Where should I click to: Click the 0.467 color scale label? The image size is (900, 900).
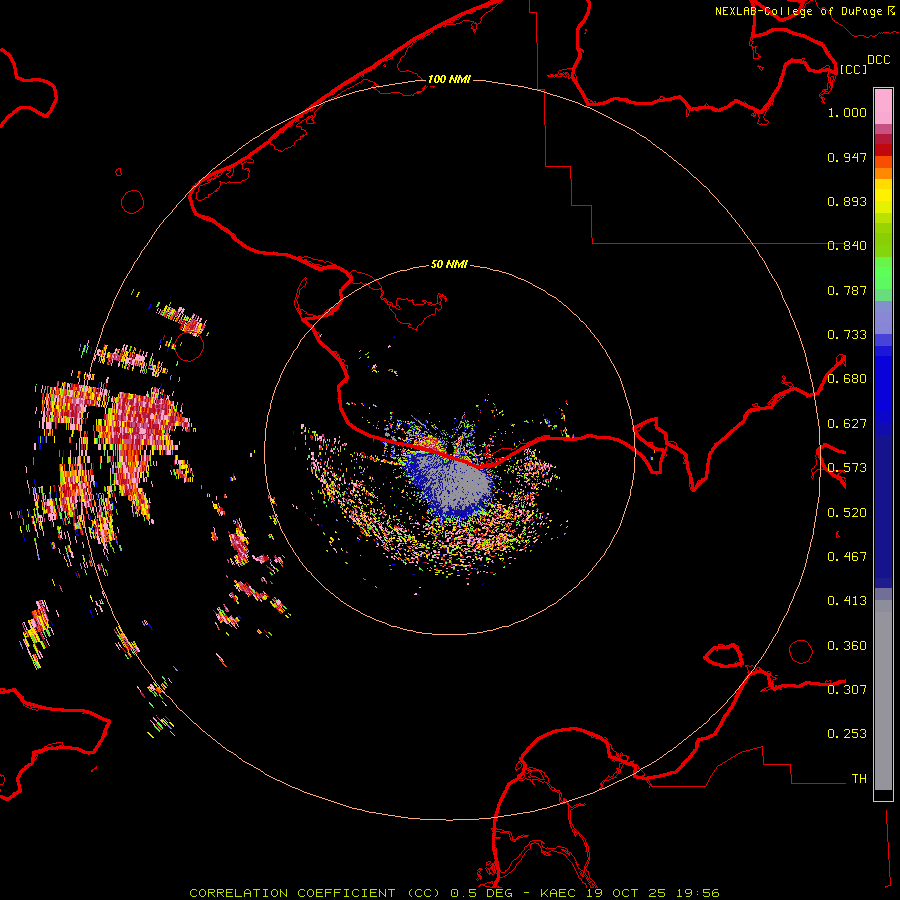tap(847, 557)
